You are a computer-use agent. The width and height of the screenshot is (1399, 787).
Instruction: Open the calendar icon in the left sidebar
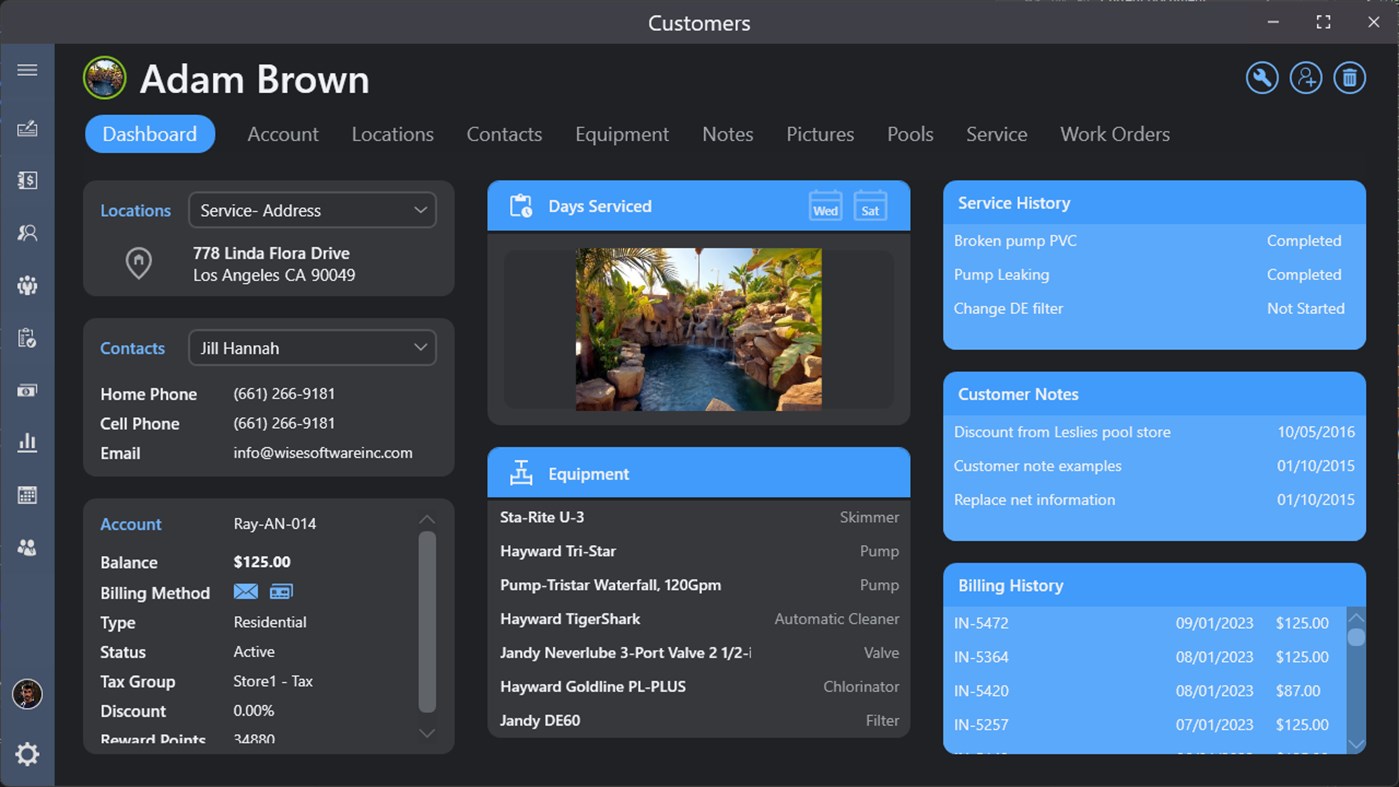[x=27, y=494]
